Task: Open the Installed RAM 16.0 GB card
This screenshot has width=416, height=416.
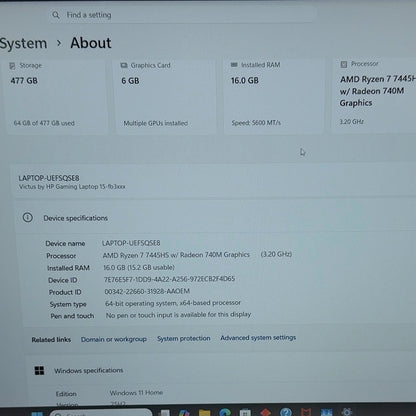Action: 274,95
